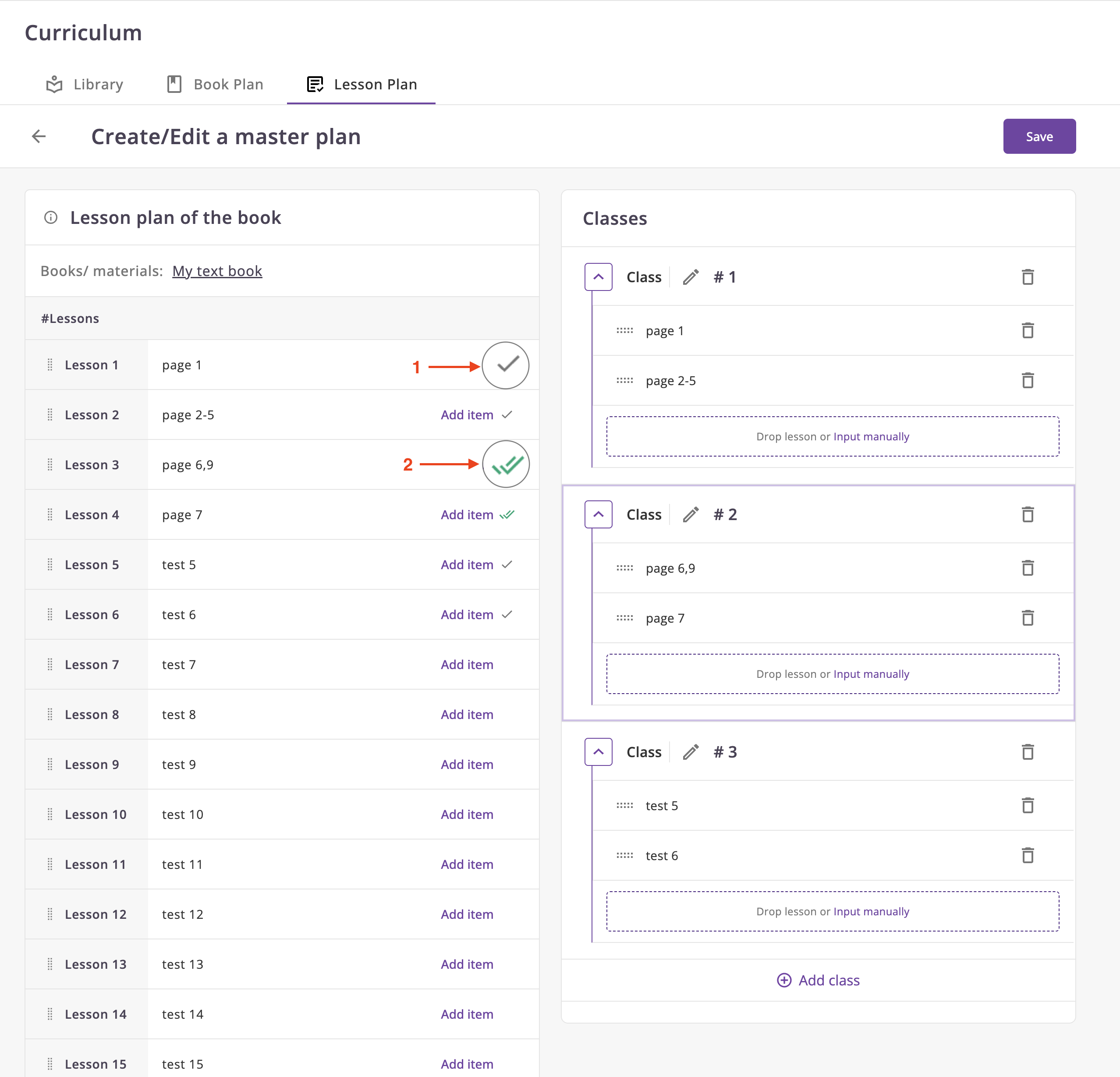This screenshot has width=1120, height=1077.
Task: Click Add class at the bottom
Action: click(x=818, y=981)
